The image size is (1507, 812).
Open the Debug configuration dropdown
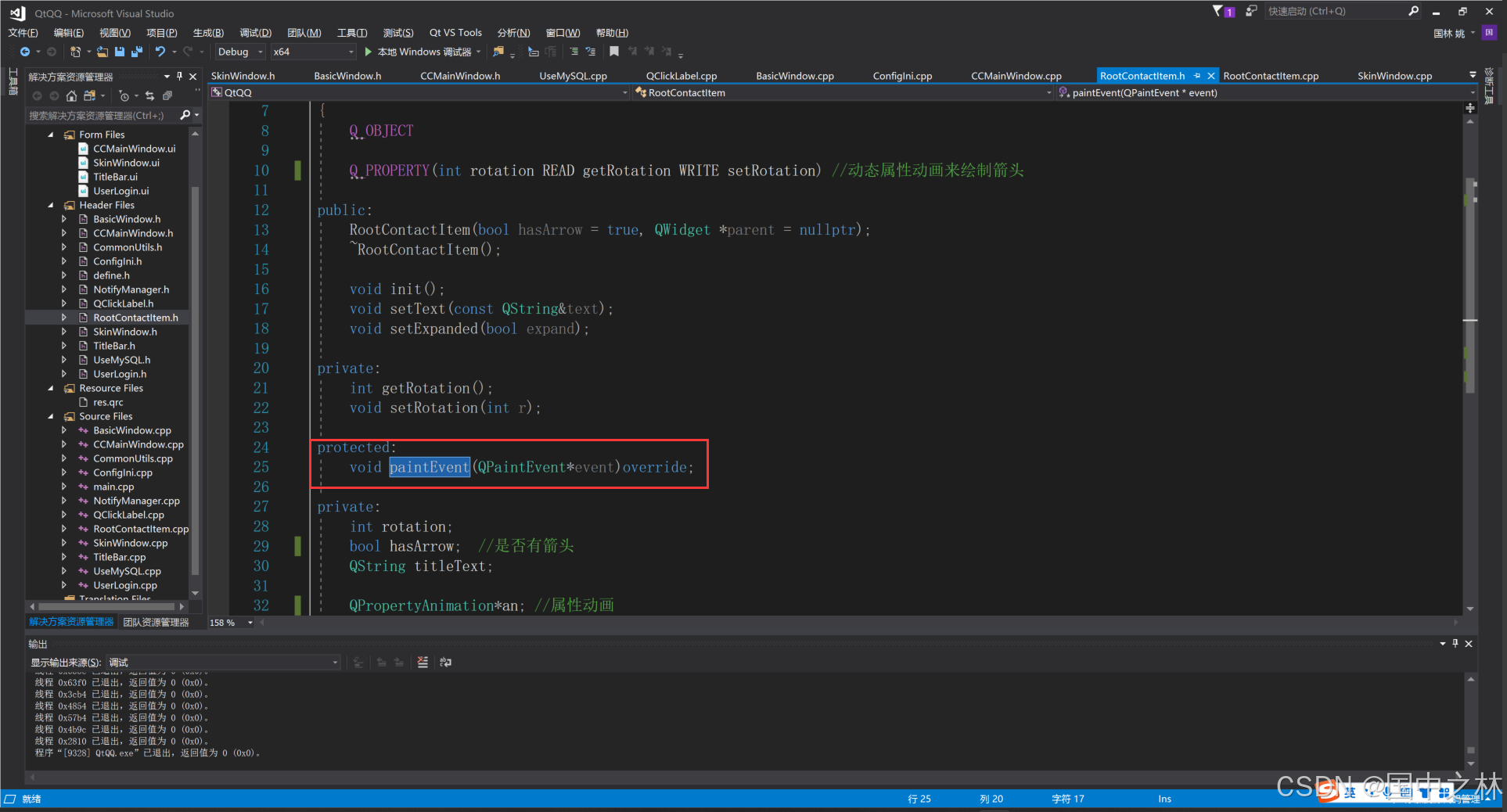pos(239,52)
